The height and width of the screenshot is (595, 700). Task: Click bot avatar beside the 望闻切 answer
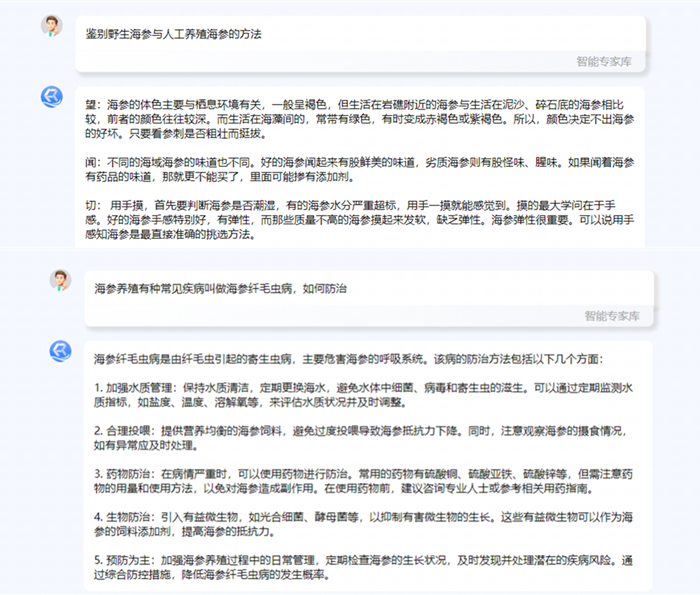pos(52,97)
